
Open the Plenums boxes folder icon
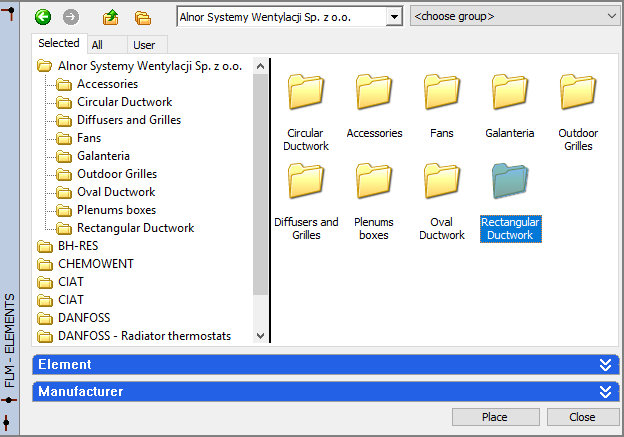point(374,185)
